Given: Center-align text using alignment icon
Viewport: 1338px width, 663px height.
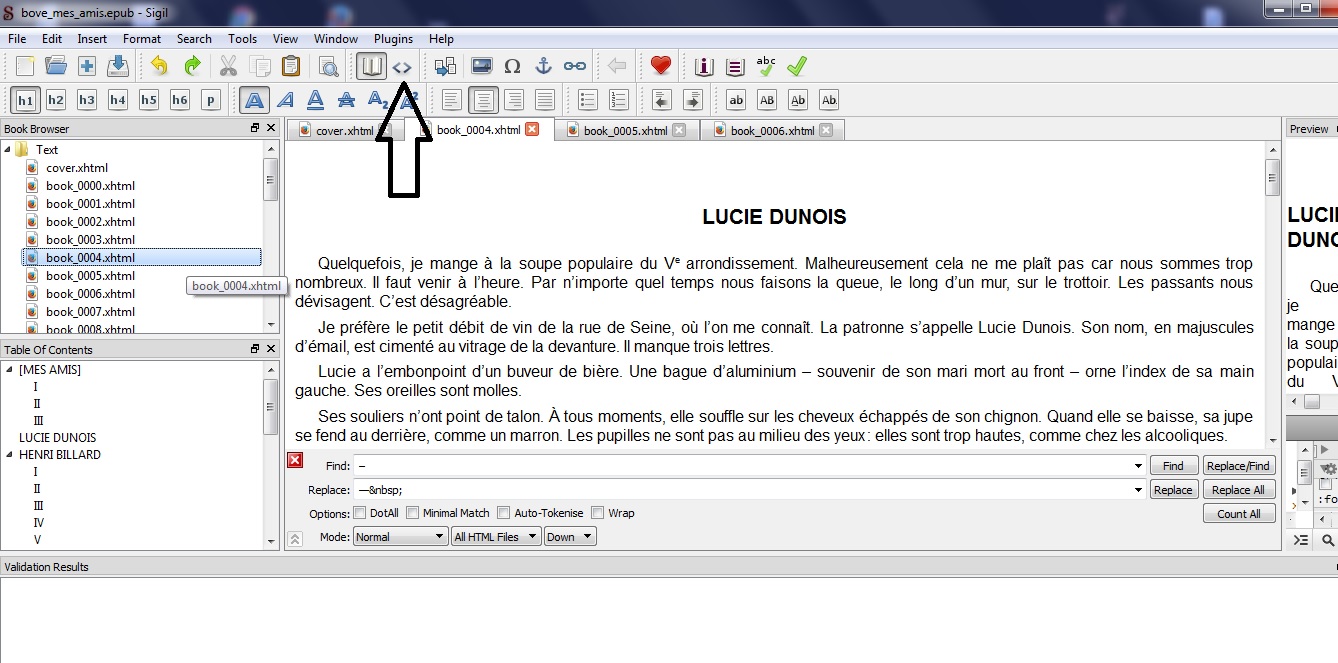Looking at the screenshot, I should point(484,100).
